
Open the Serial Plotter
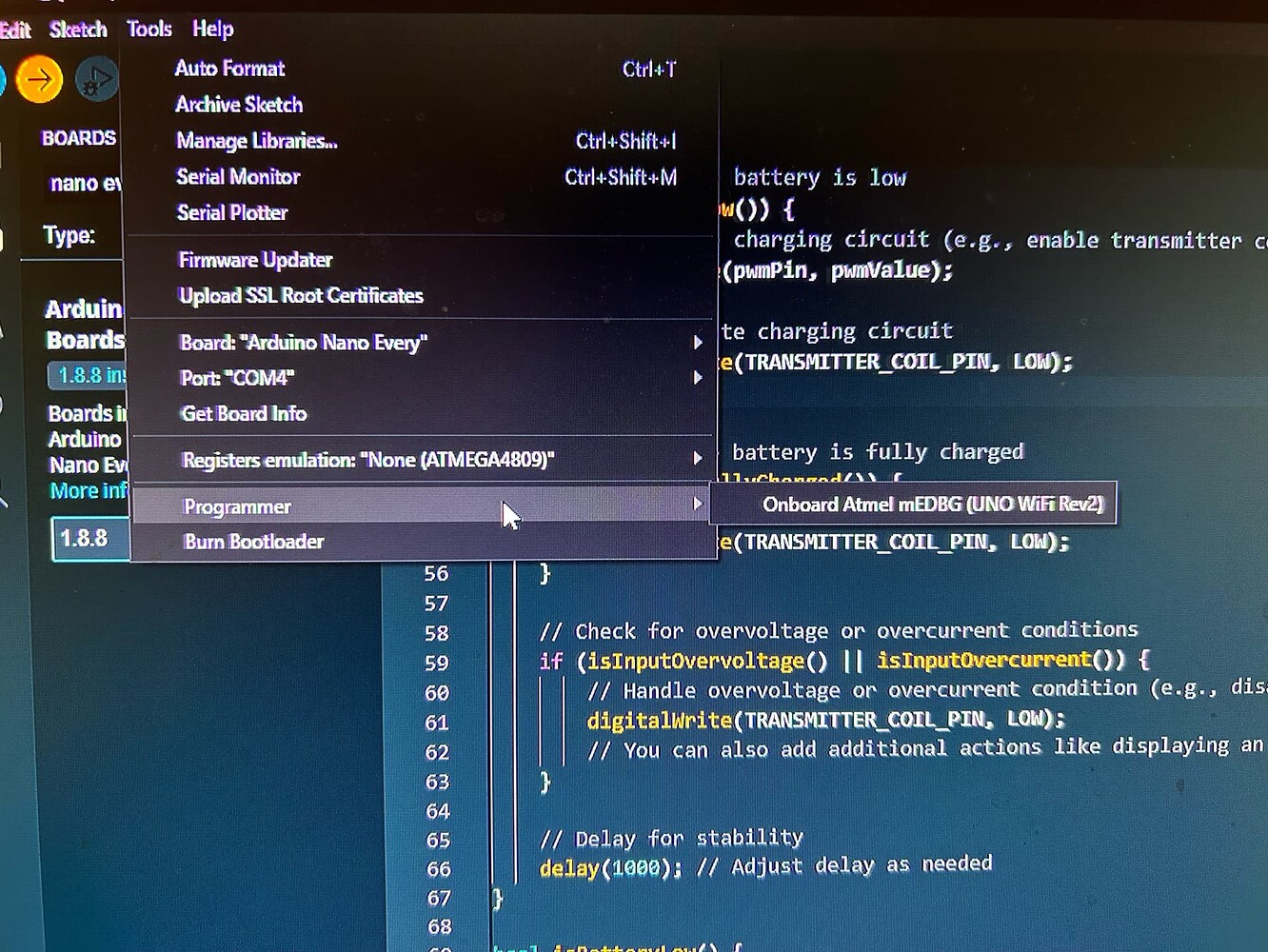(231, 211)
